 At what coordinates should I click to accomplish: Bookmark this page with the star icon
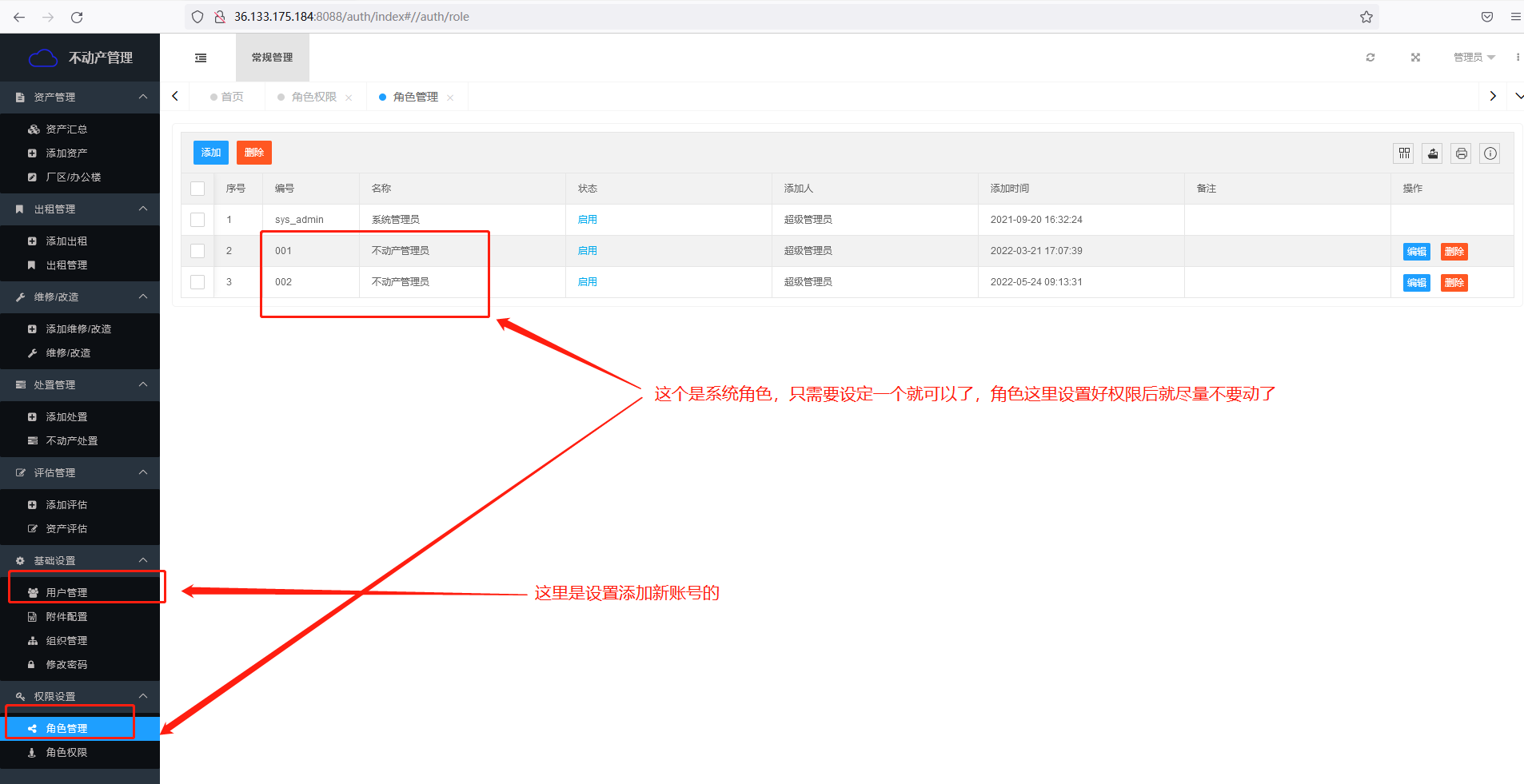(1366, 17)
